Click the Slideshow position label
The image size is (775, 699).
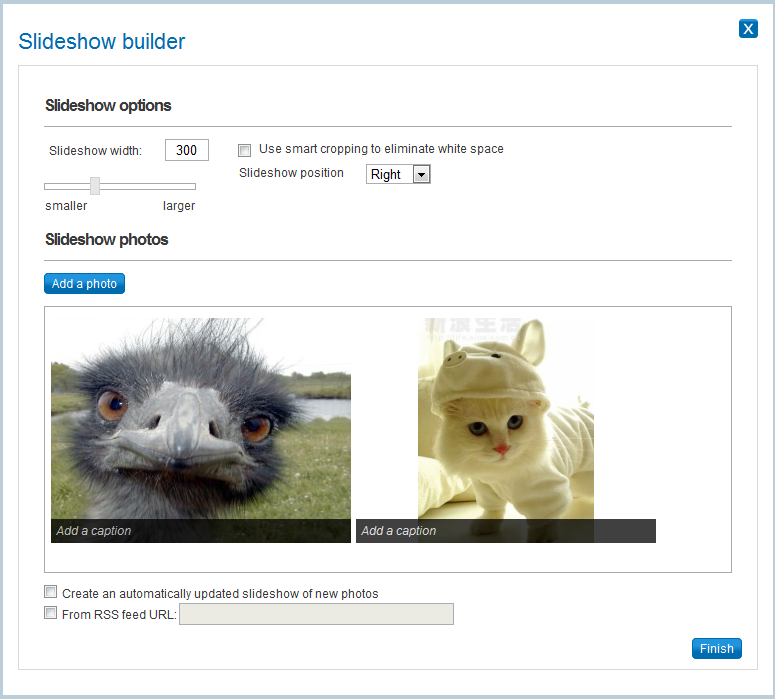291,173
